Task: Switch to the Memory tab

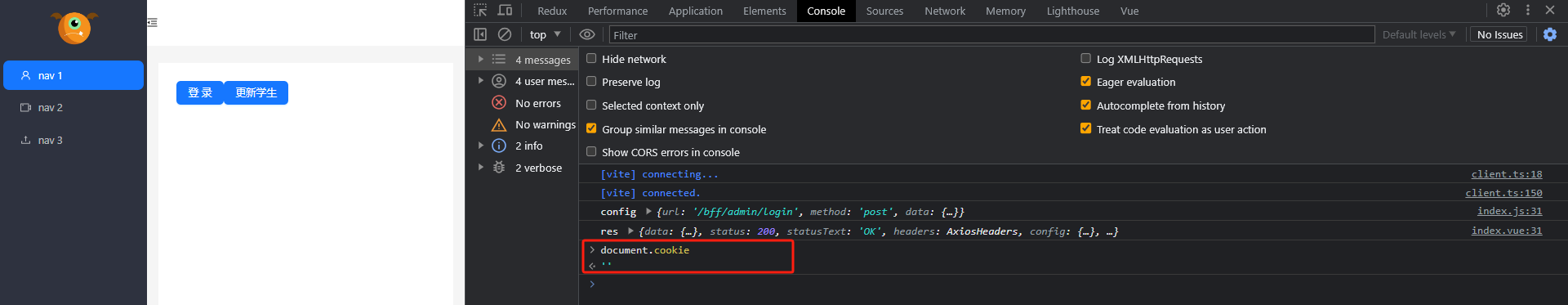Action: (1005, 11)
